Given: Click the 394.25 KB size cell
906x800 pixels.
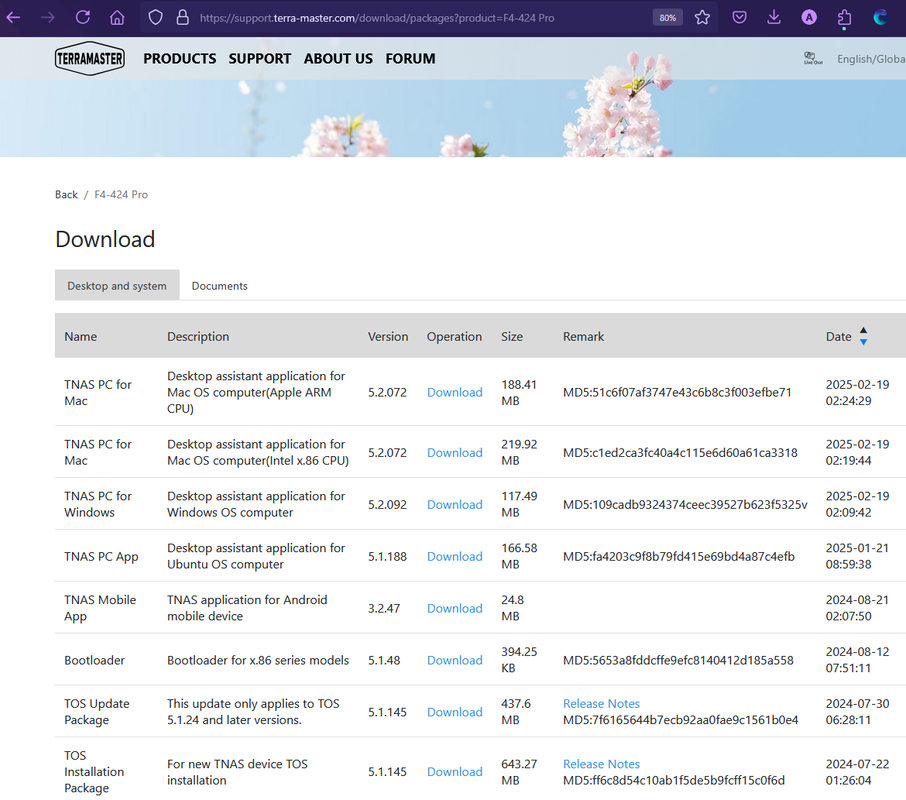Looking at the screenshot, I should [x=519, y=660].
